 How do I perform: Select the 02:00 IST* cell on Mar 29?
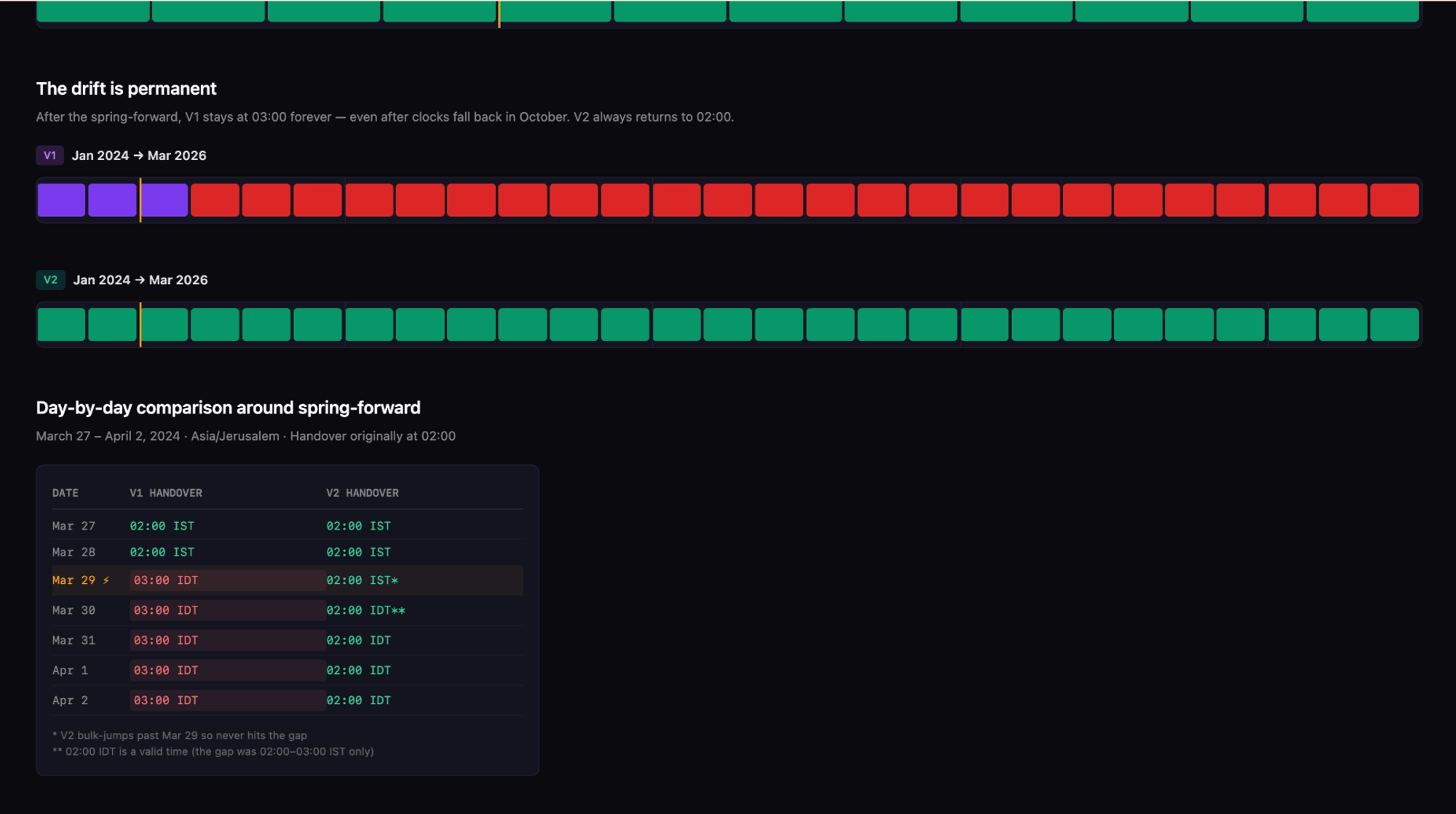click(x=362, y=580)
